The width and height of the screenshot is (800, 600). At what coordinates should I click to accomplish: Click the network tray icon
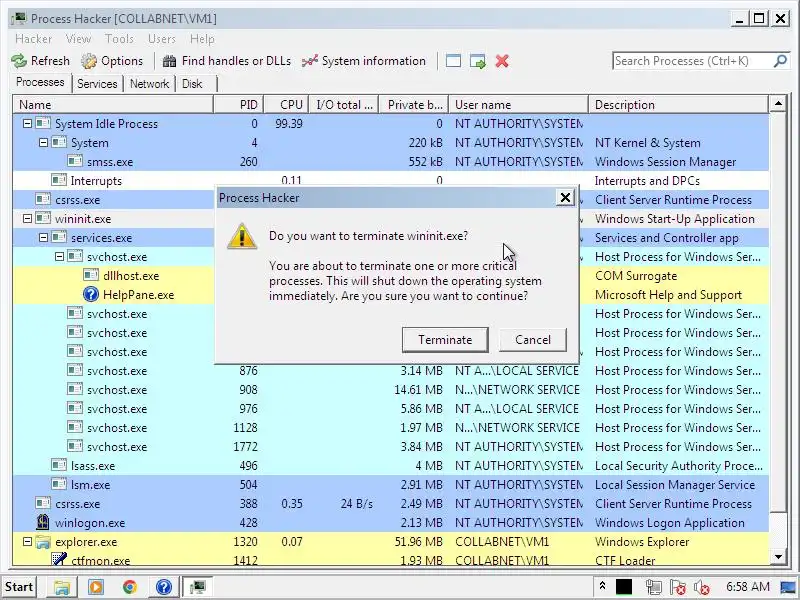click(653, 587)
